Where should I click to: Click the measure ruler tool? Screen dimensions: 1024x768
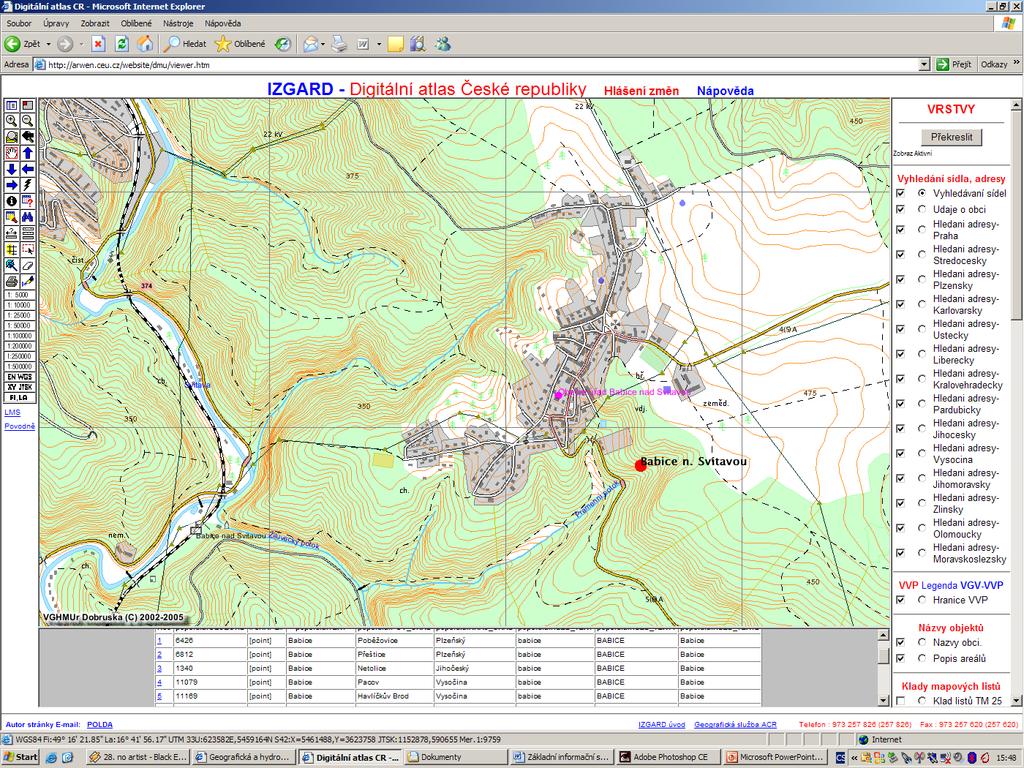(11, 233)
